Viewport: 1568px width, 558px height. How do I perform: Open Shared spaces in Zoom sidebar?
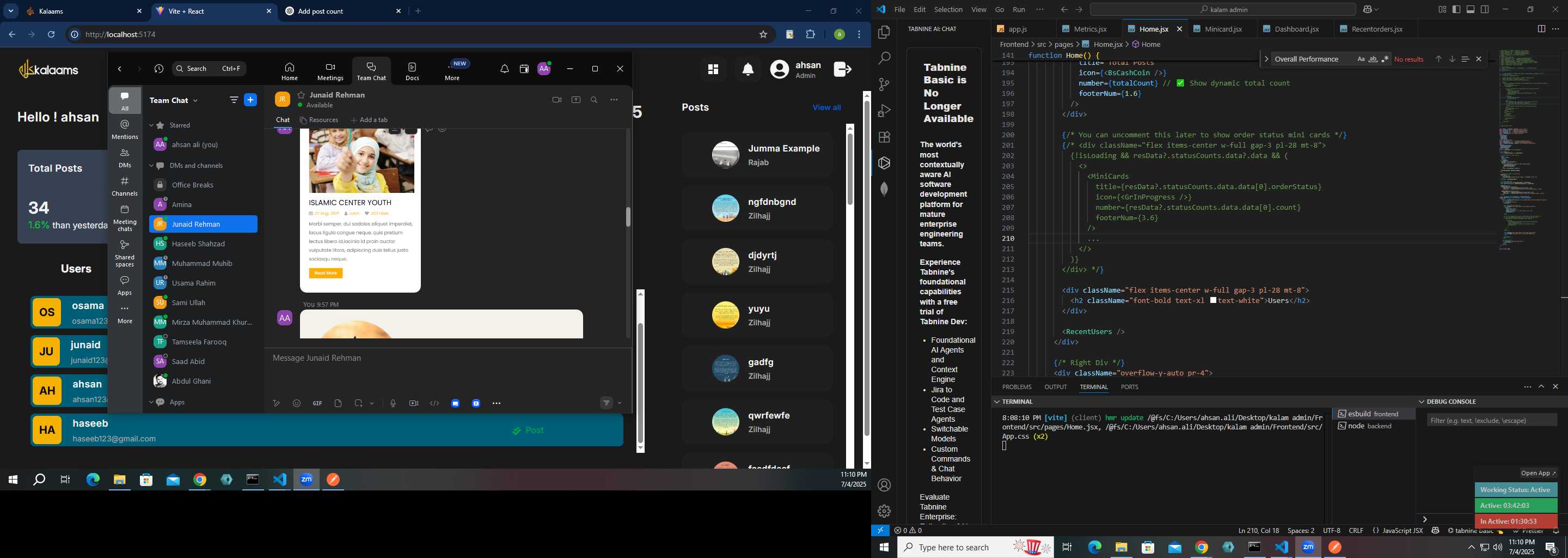pyautogui.click(x=125, y=253)
